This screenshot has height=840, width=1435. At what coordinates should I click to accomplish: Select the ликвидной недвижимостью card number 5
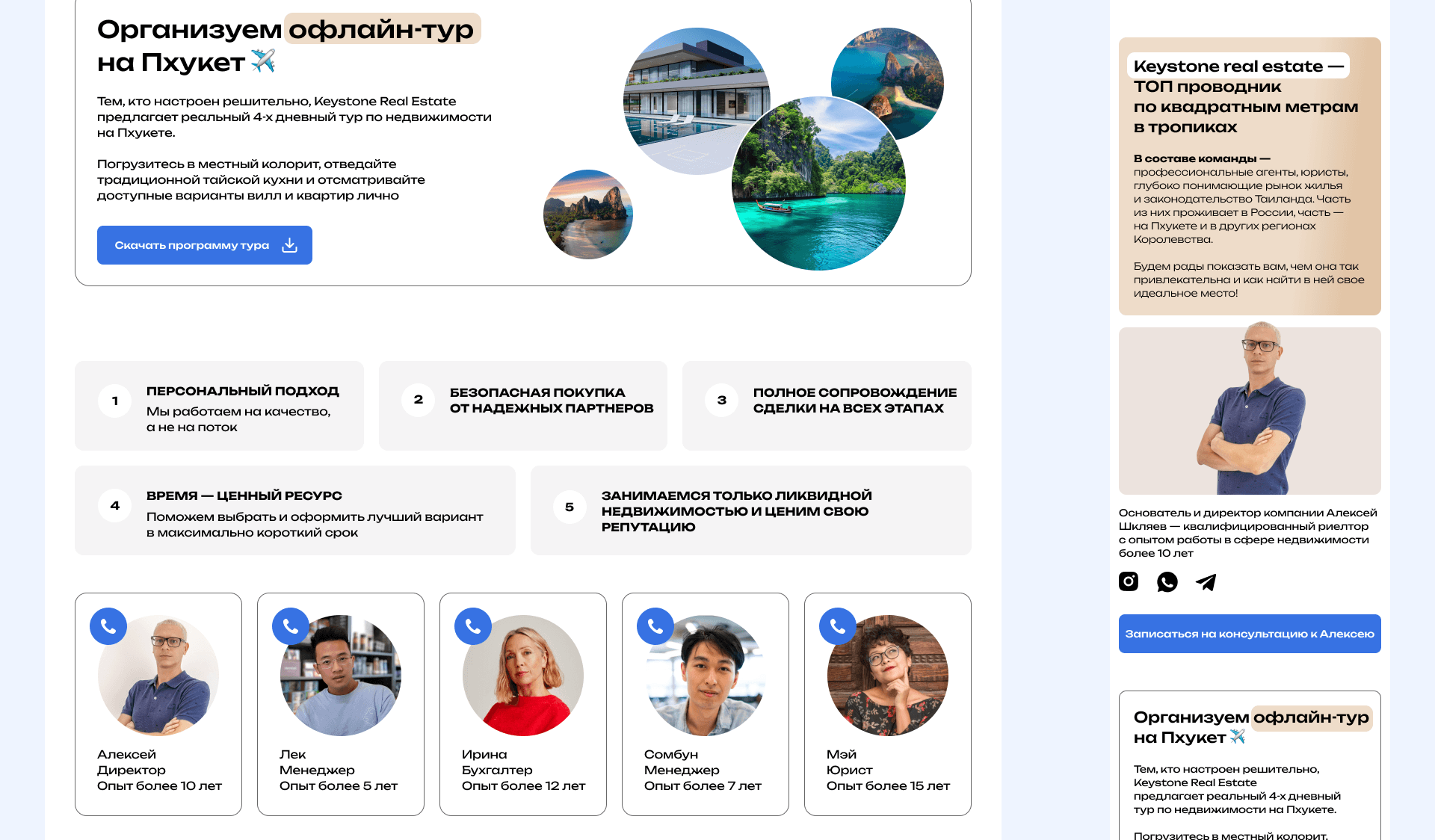[x=751, y=510]
